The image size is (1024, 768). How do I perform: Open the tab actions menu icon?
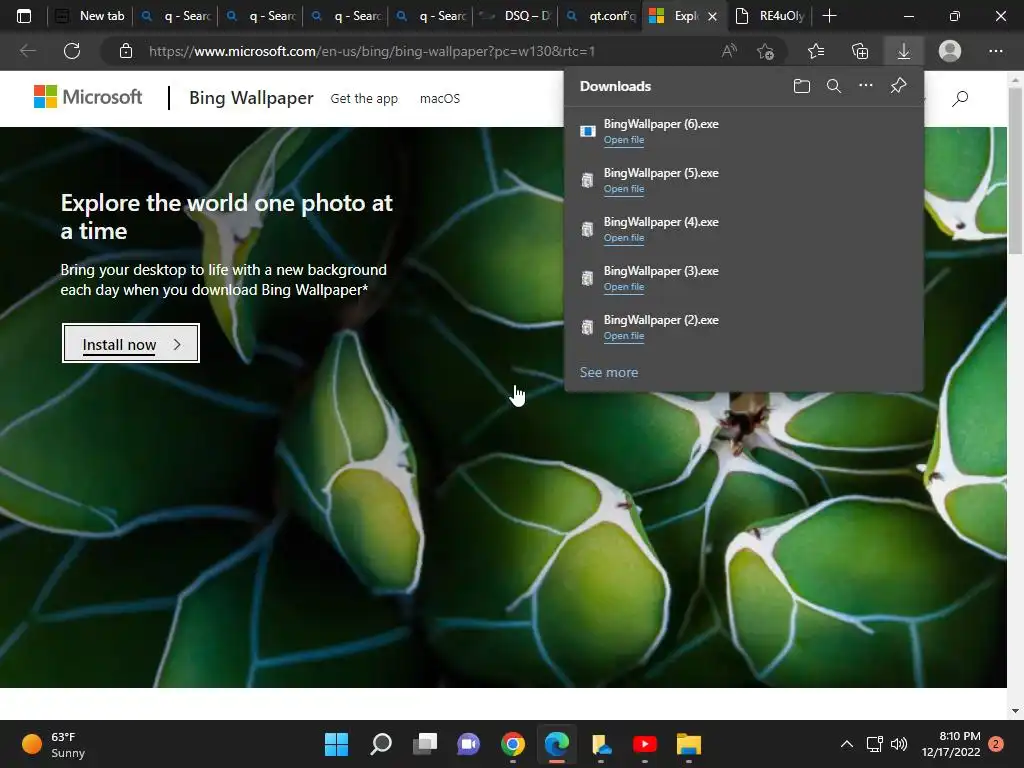pyautogui.click(x=24, y=16)
